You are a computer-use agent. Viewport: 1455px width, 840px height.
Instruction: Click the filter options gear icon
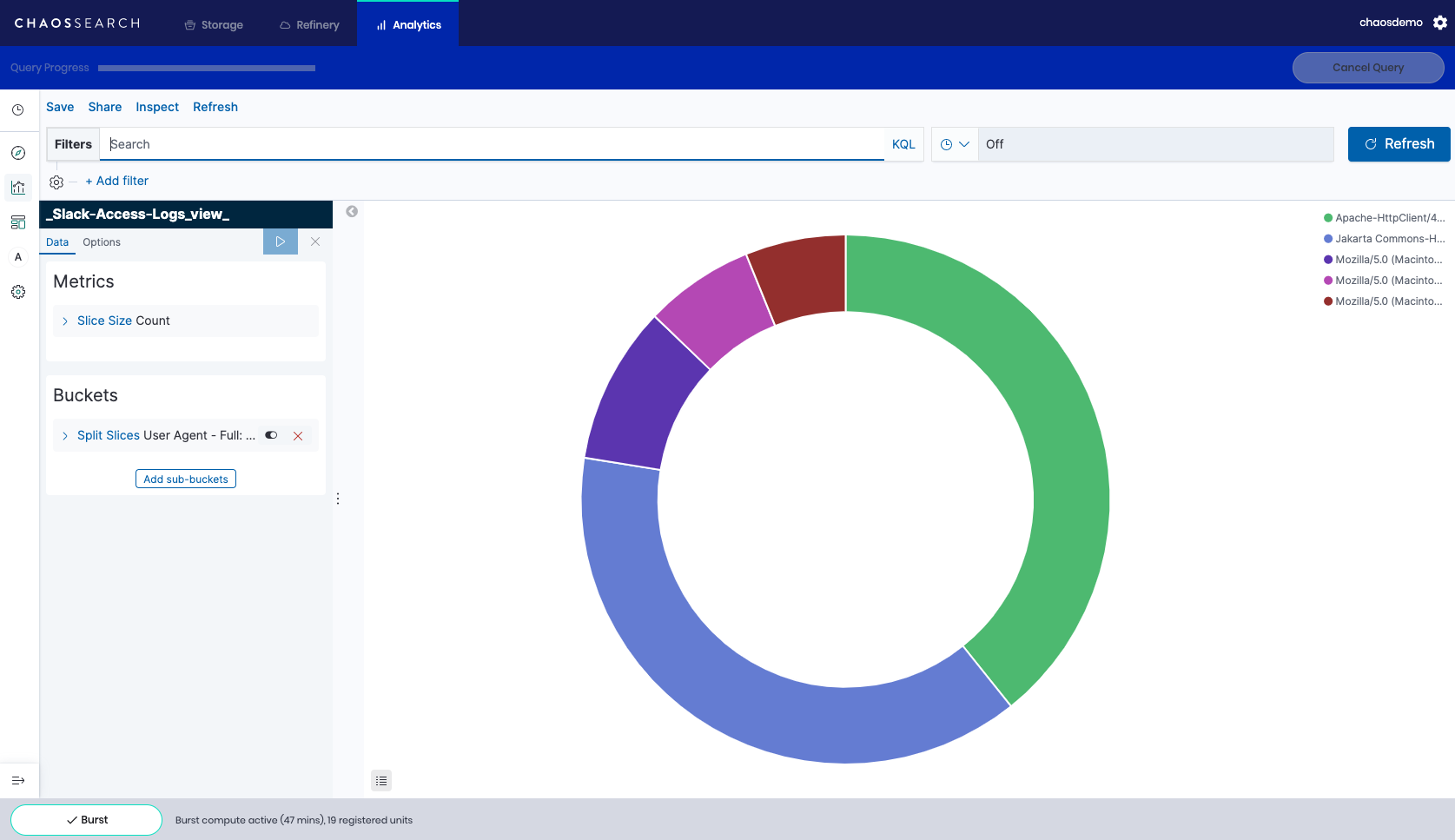pyautogui.click(x=56, y=182)
